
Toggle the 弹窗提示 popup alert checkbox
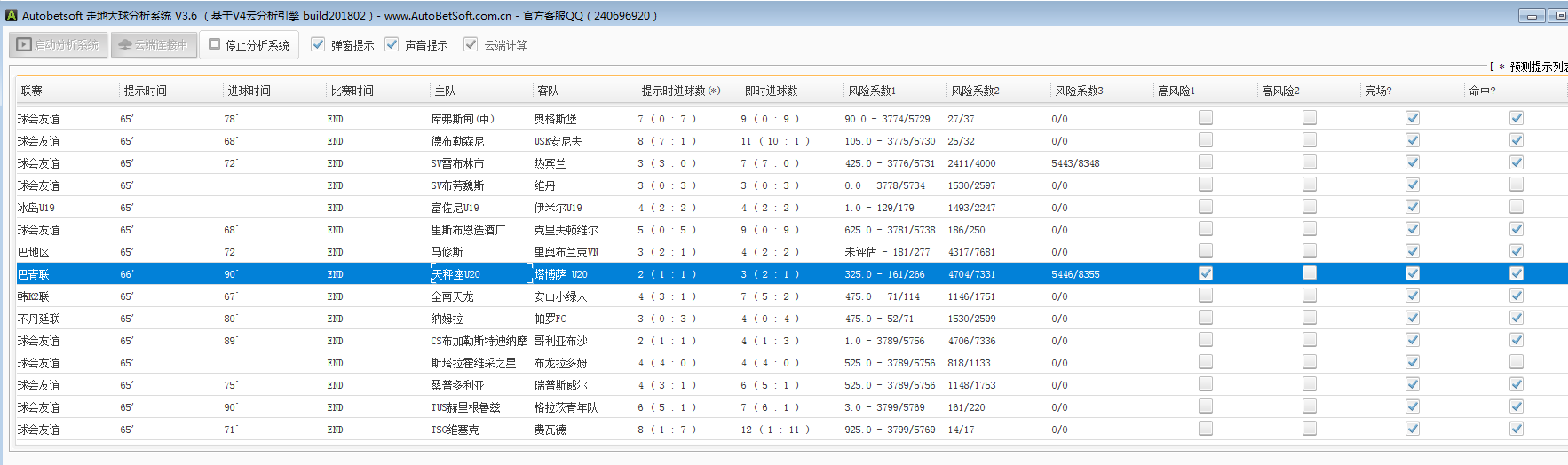tap(318, 44)
